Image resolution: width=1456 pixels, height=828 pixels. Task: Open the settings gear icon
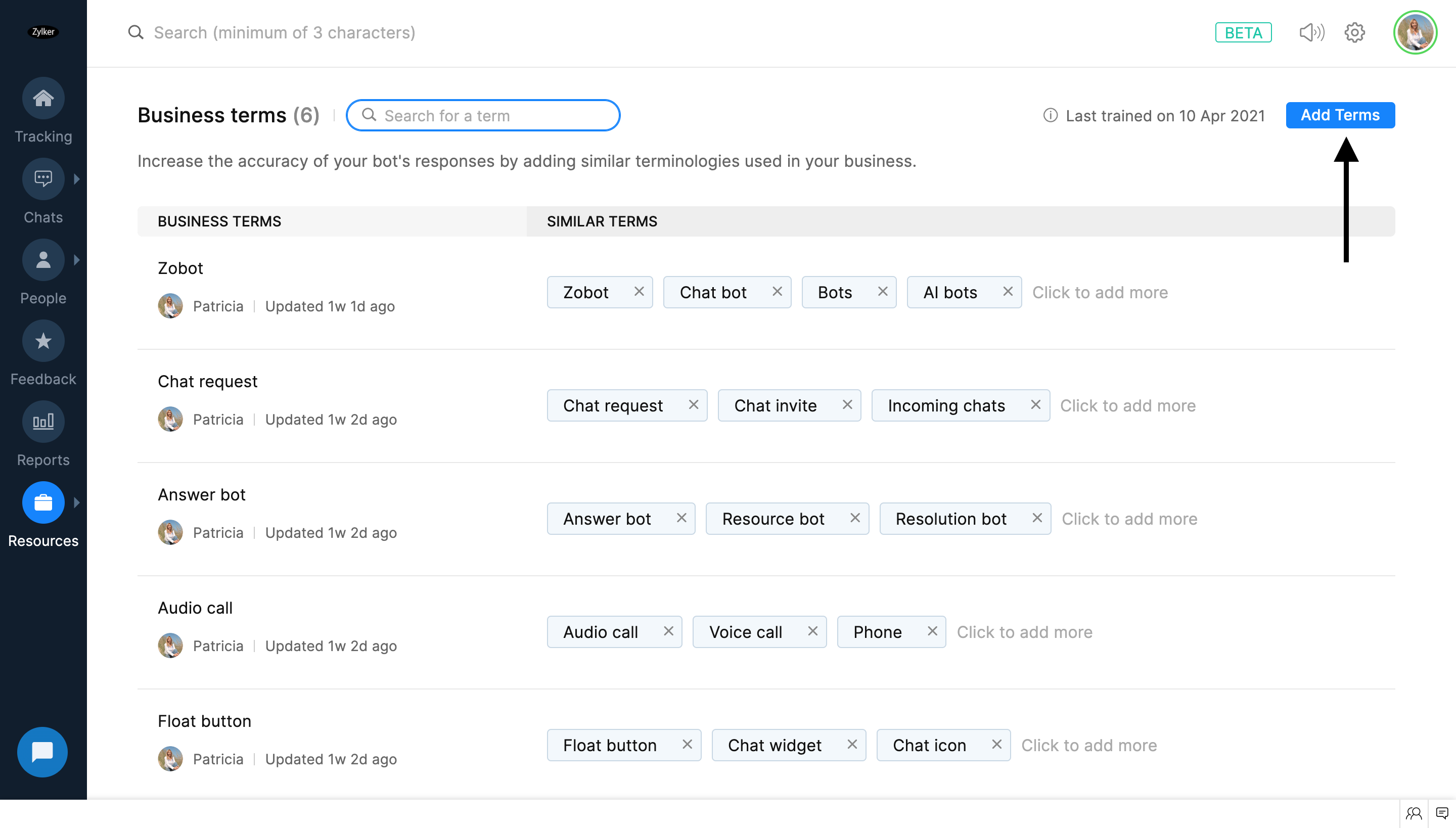click(x=1355, y=32)
